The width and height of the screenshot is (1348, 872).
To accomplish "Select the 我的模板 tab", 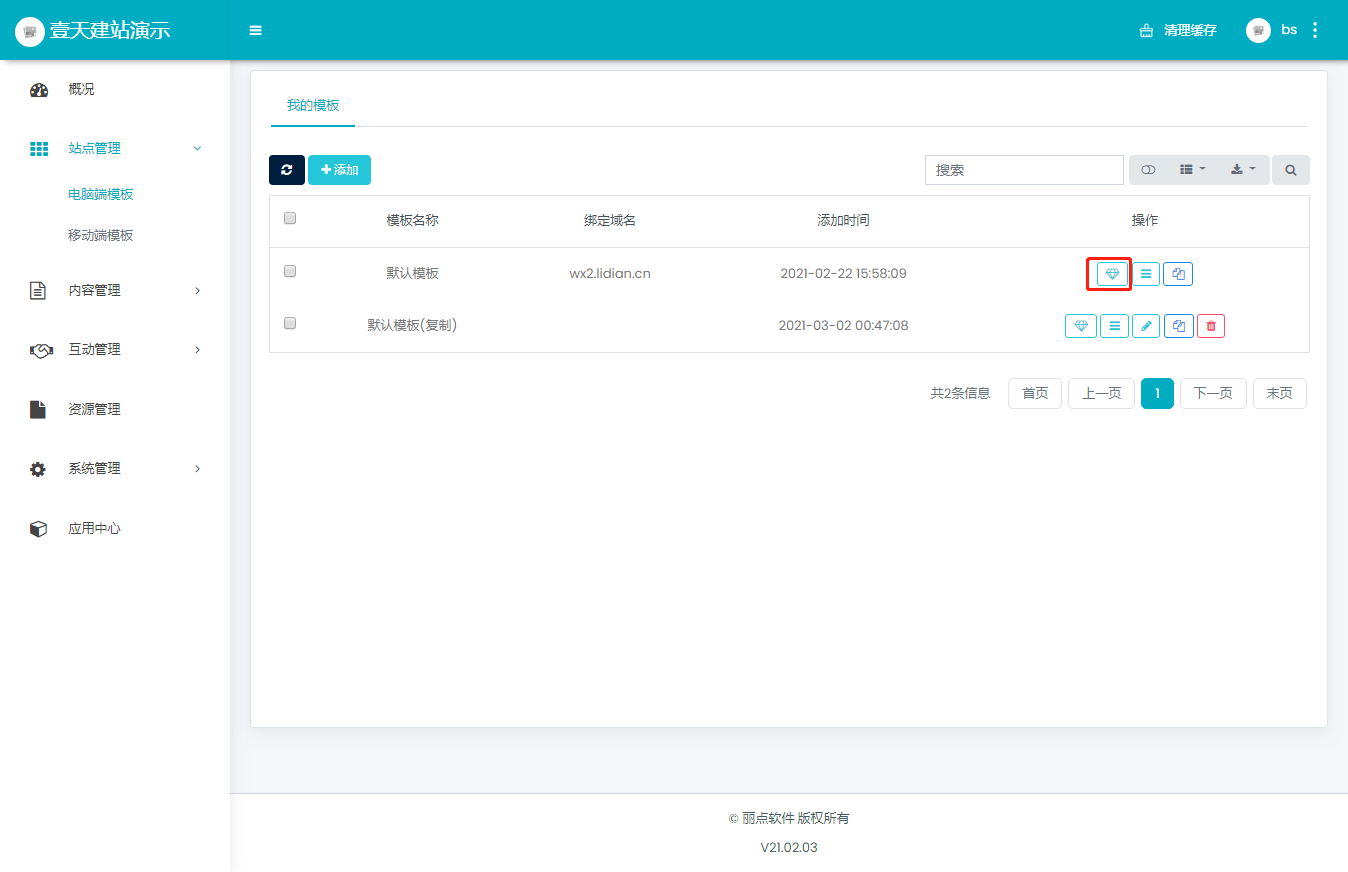I will point(313,106).
